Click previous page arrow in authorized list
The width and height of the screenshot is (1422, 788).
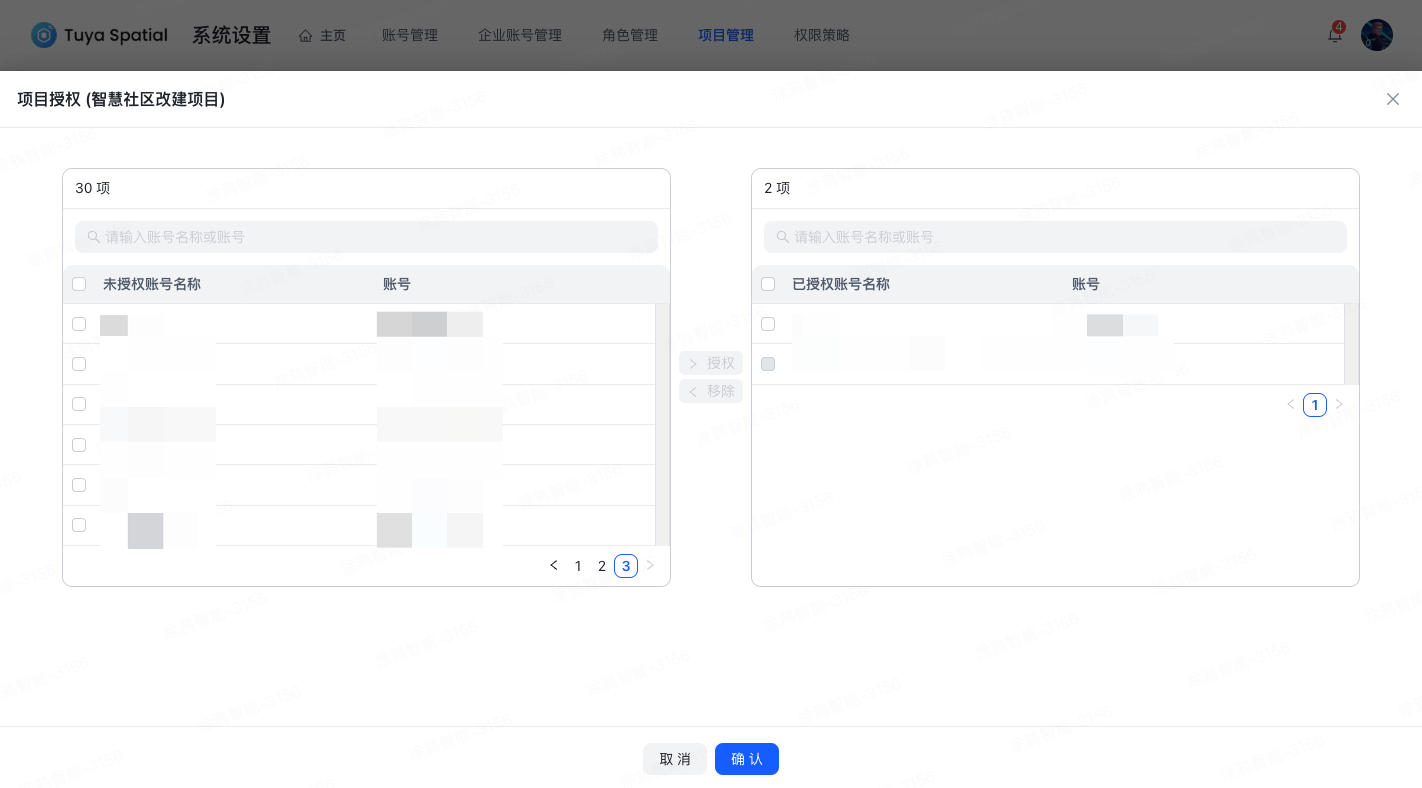(1291, 405)
